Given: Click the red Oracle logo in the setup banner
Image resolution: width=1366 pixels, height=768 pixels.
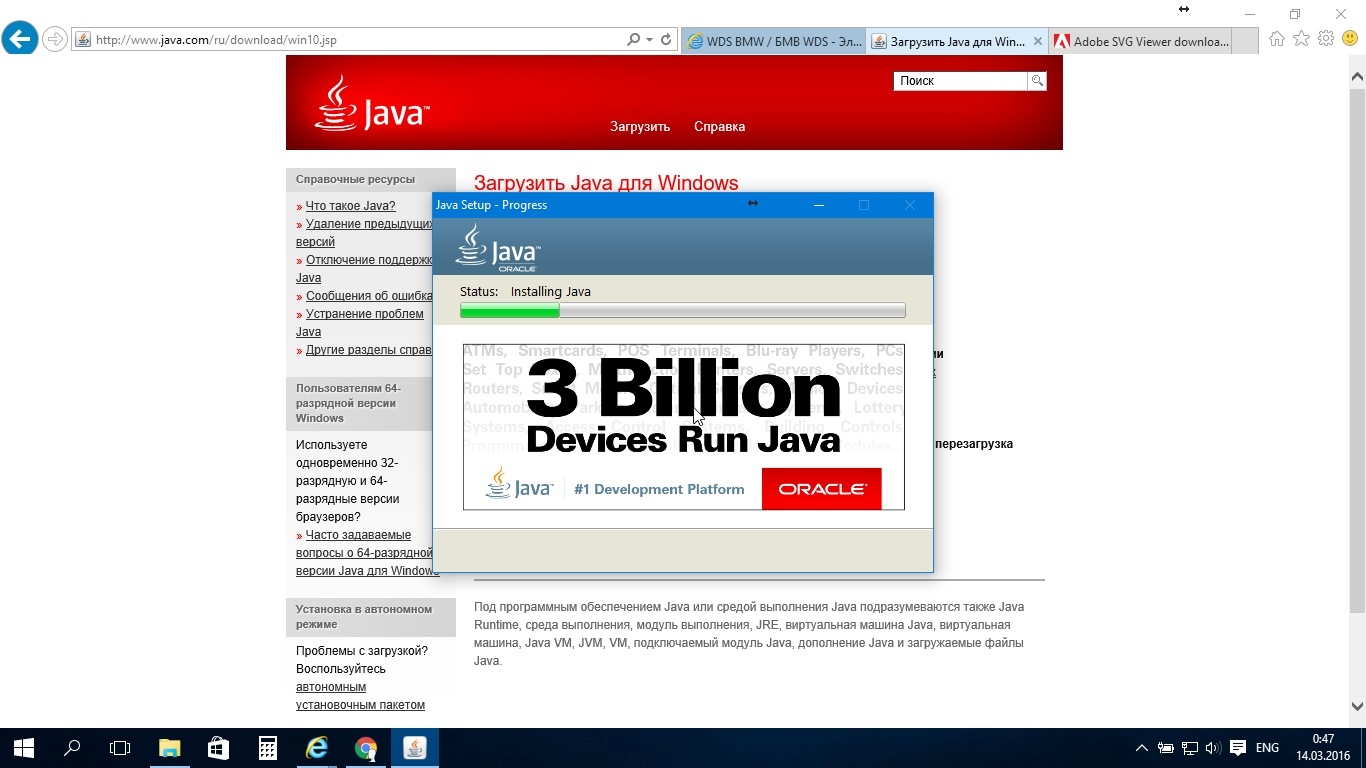Looking at the screenshot, I should tap(822, 489).
